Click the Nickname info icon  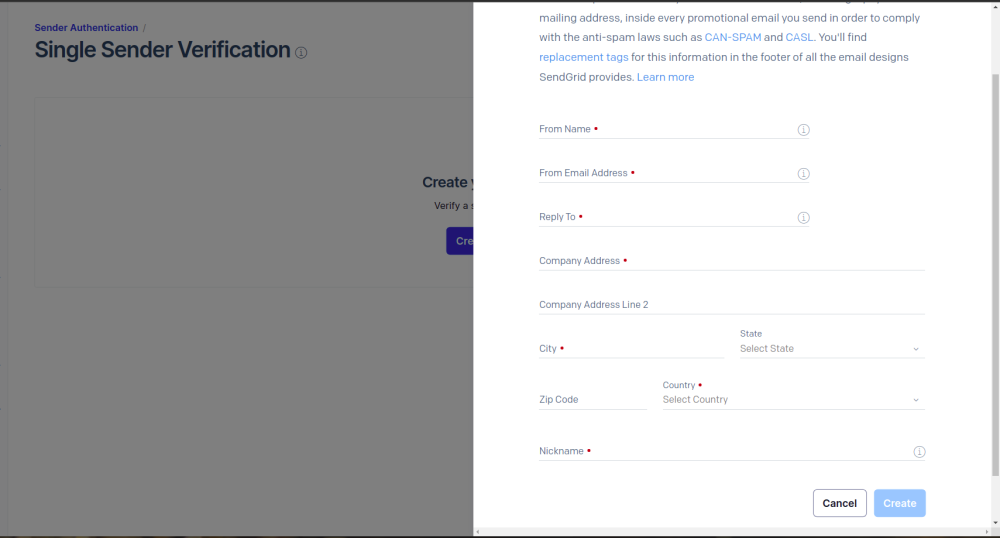click(919, 452)
